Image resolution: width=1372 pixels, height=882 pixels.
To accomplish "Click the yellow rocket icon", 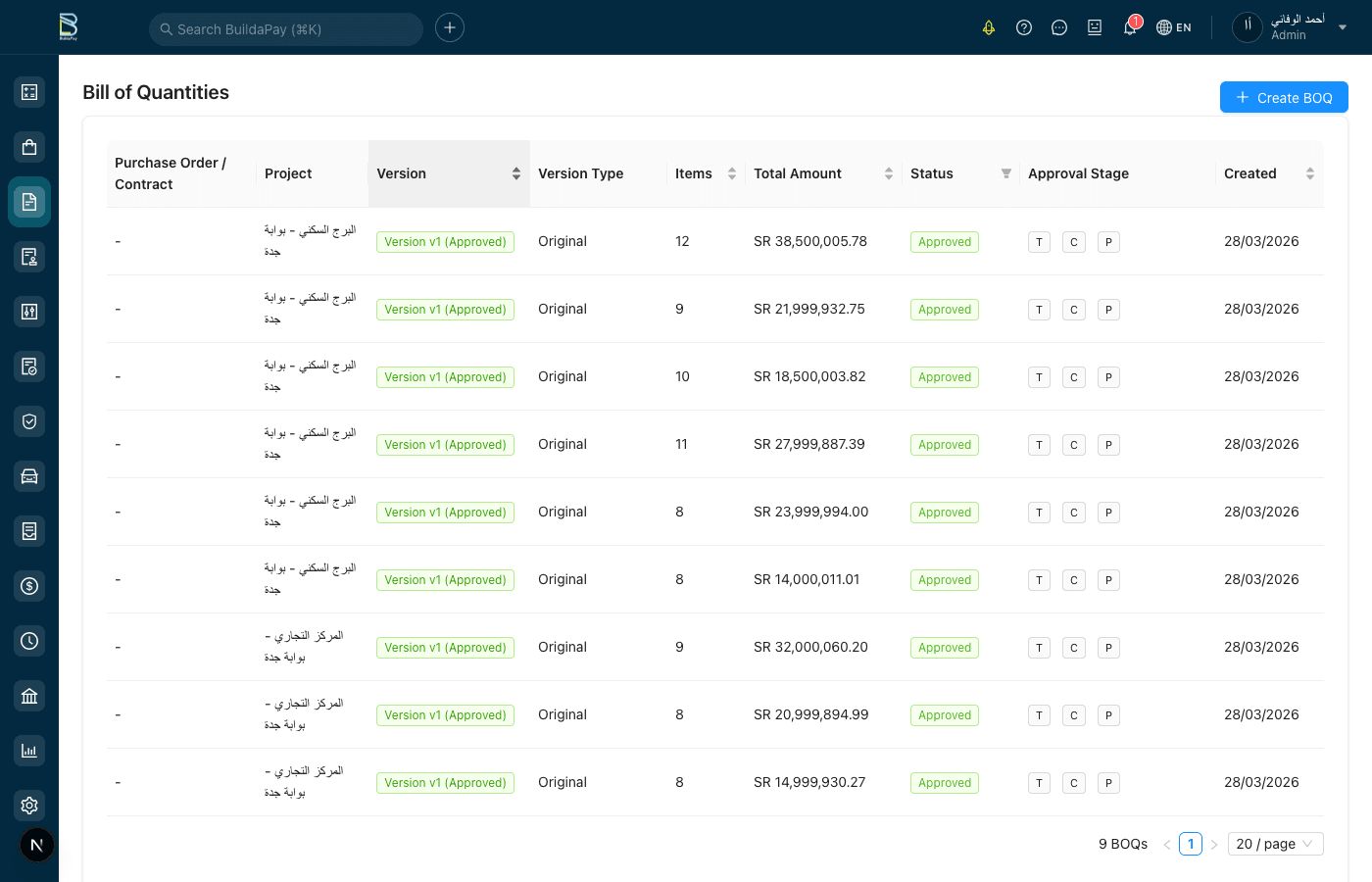I will pyautogui.click(x=989, y=27).
